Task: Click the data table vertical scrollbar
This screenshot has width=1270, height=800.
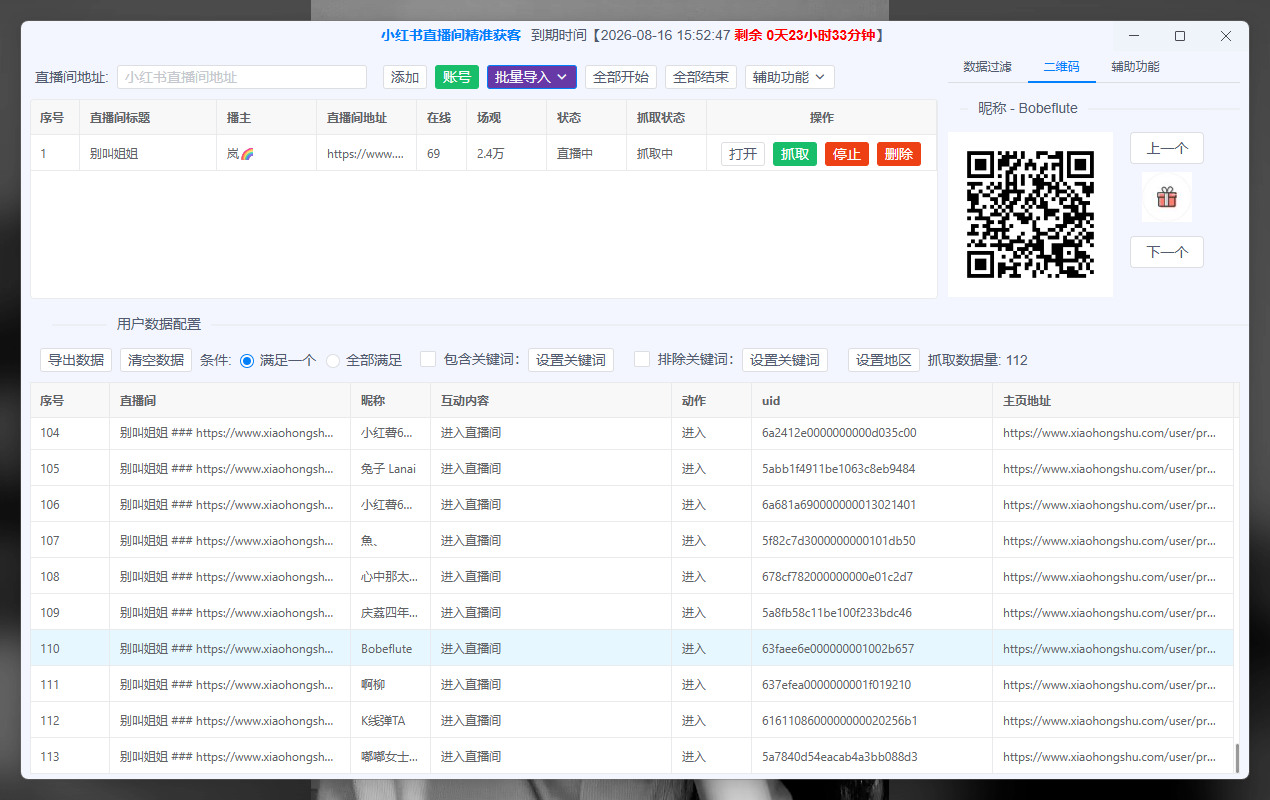Action: point(1237,758)
